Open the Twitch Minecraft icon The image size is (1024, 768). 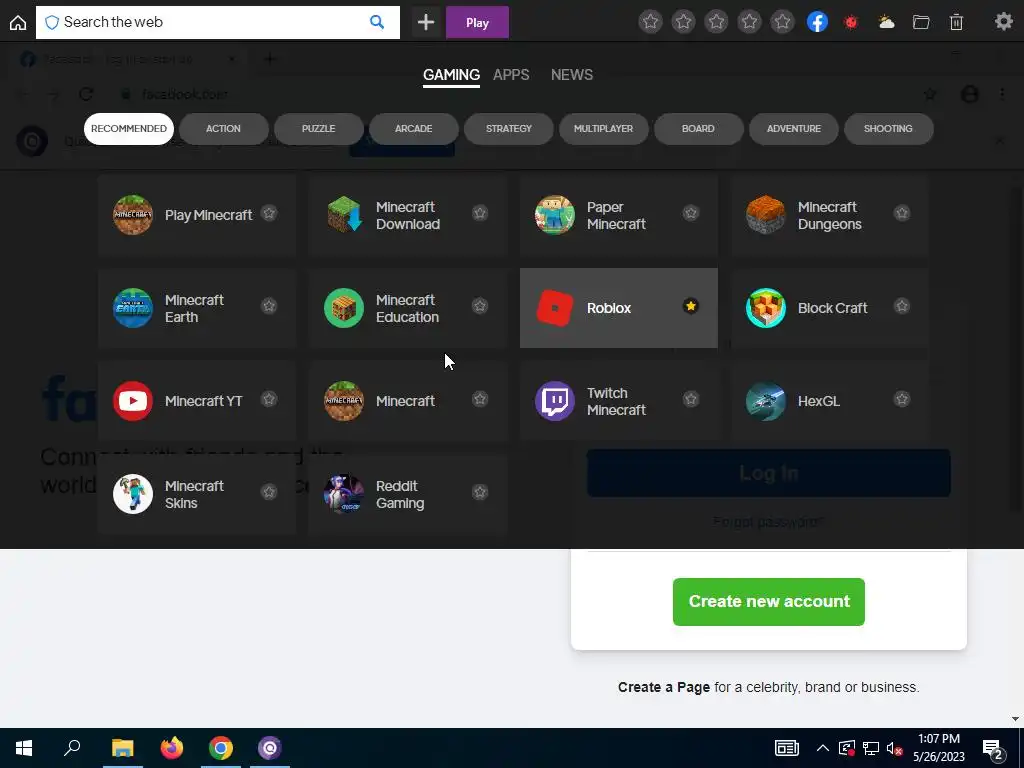tap(554, 401)
